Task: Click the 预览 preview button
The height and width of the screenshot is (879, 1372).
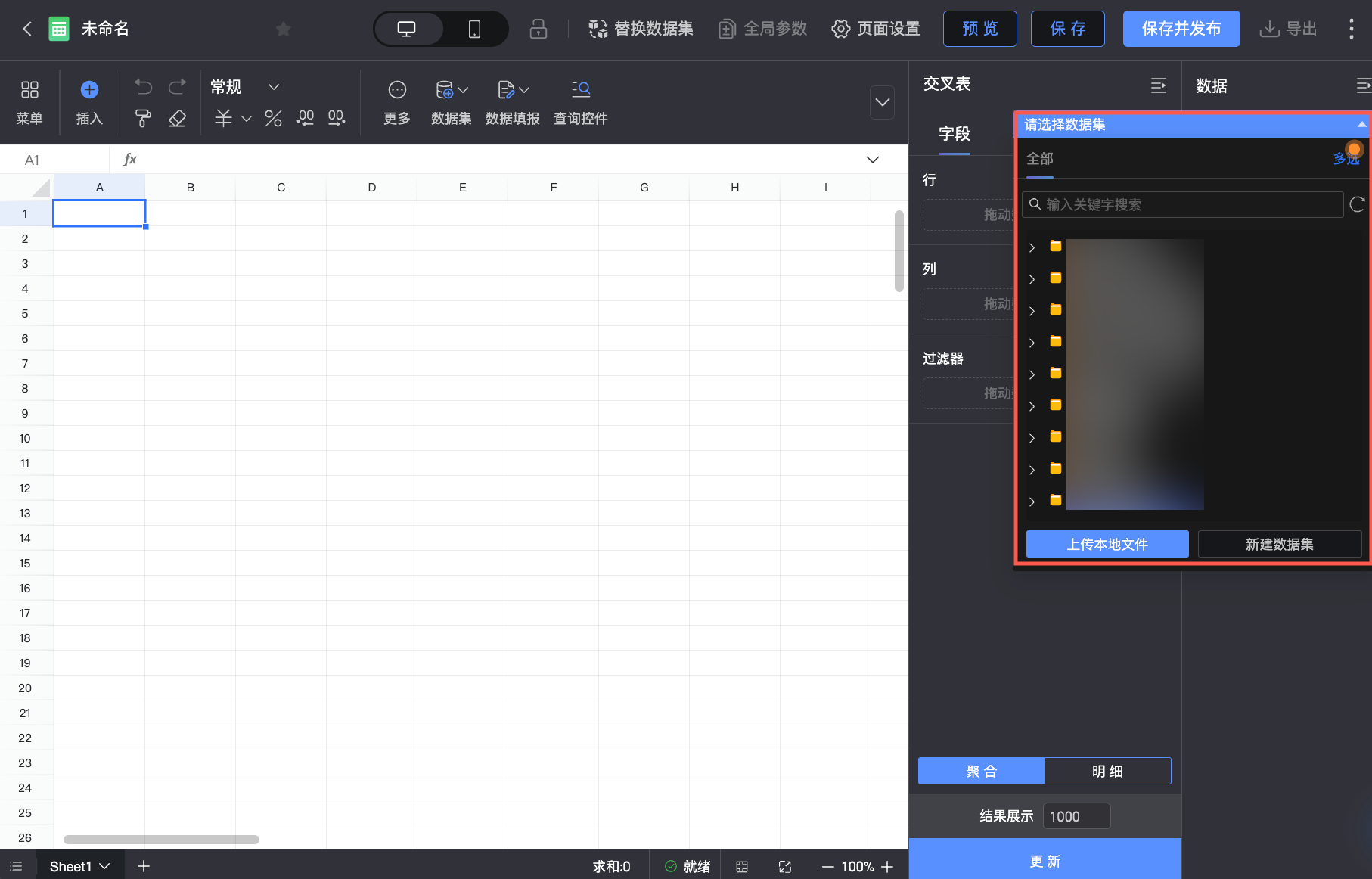Action: tap(980, 29)
